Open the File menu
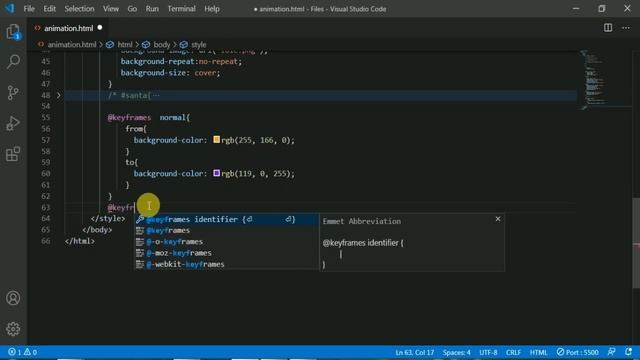The height and width of the screenshot is (360, 640). pos(29,9)
